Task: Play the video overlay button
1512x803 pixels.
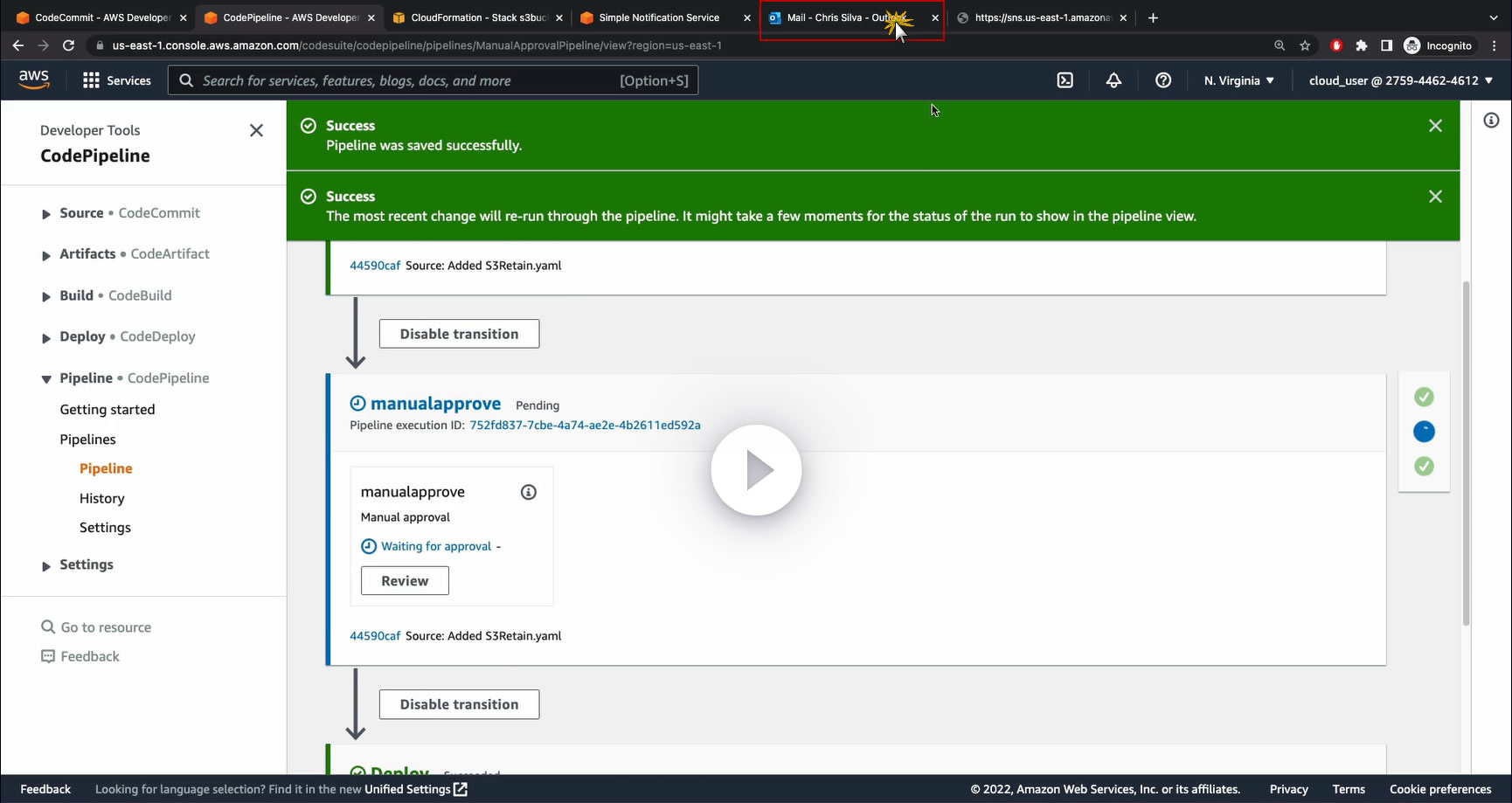Action: pyautogui.click(x=756, y=470)
